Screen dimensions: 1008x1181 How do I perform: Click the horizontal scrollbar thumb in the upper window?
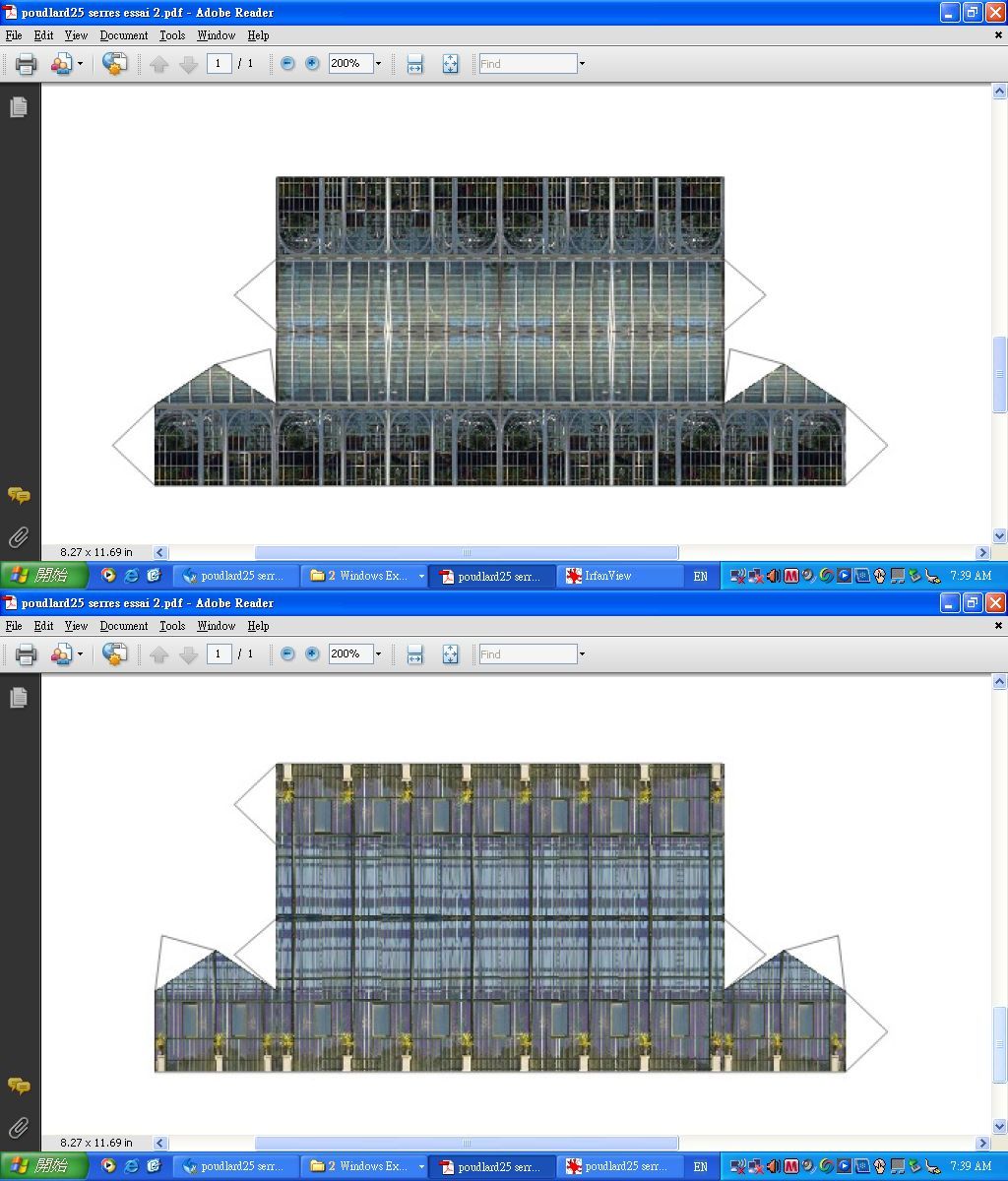[467, 553]
